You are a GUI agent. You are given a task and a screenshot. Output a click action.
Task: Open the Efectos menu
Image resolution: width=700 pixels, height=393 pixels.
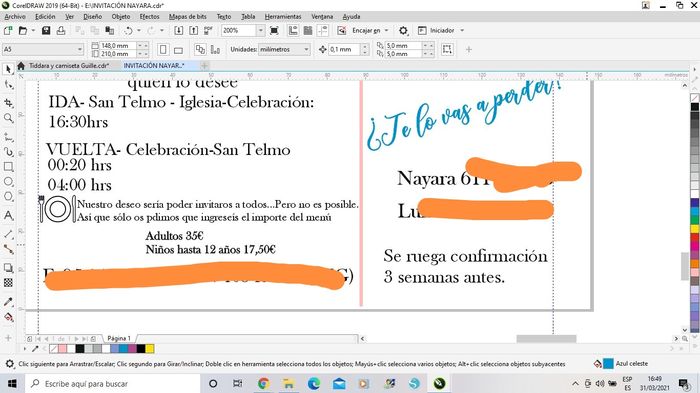[x=149, y=17]
